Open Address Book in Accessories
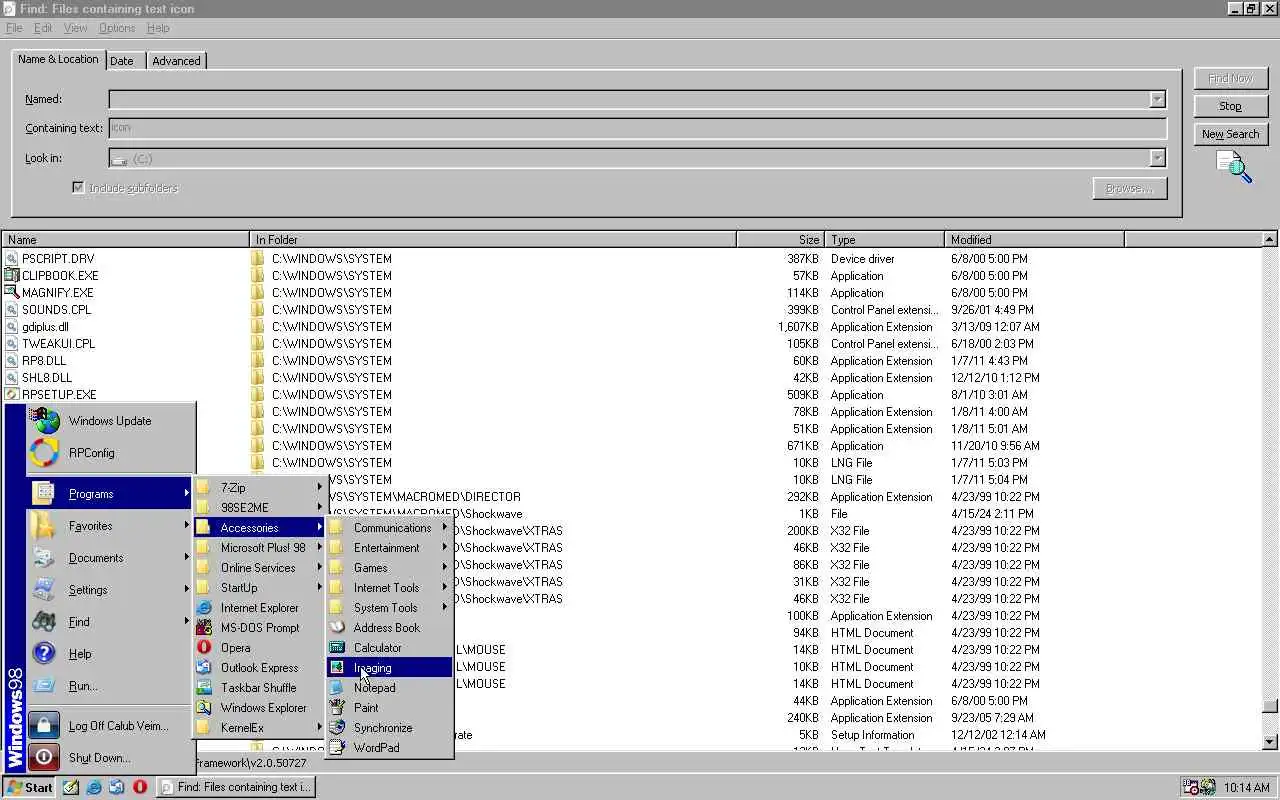This screenshot has width=1280, height=800. [389, 628]
